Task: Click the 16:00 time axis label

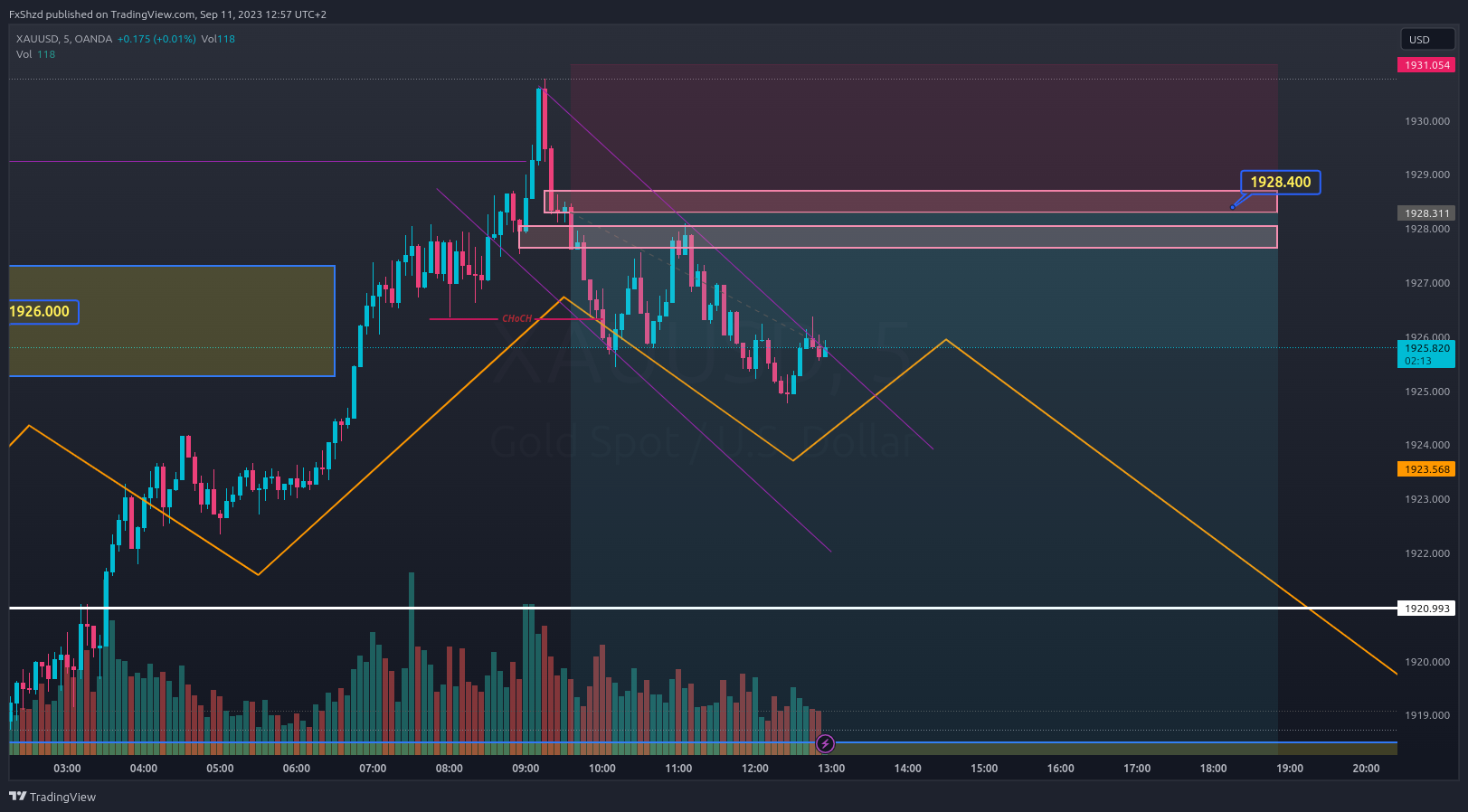Action: click(1060, 769)
